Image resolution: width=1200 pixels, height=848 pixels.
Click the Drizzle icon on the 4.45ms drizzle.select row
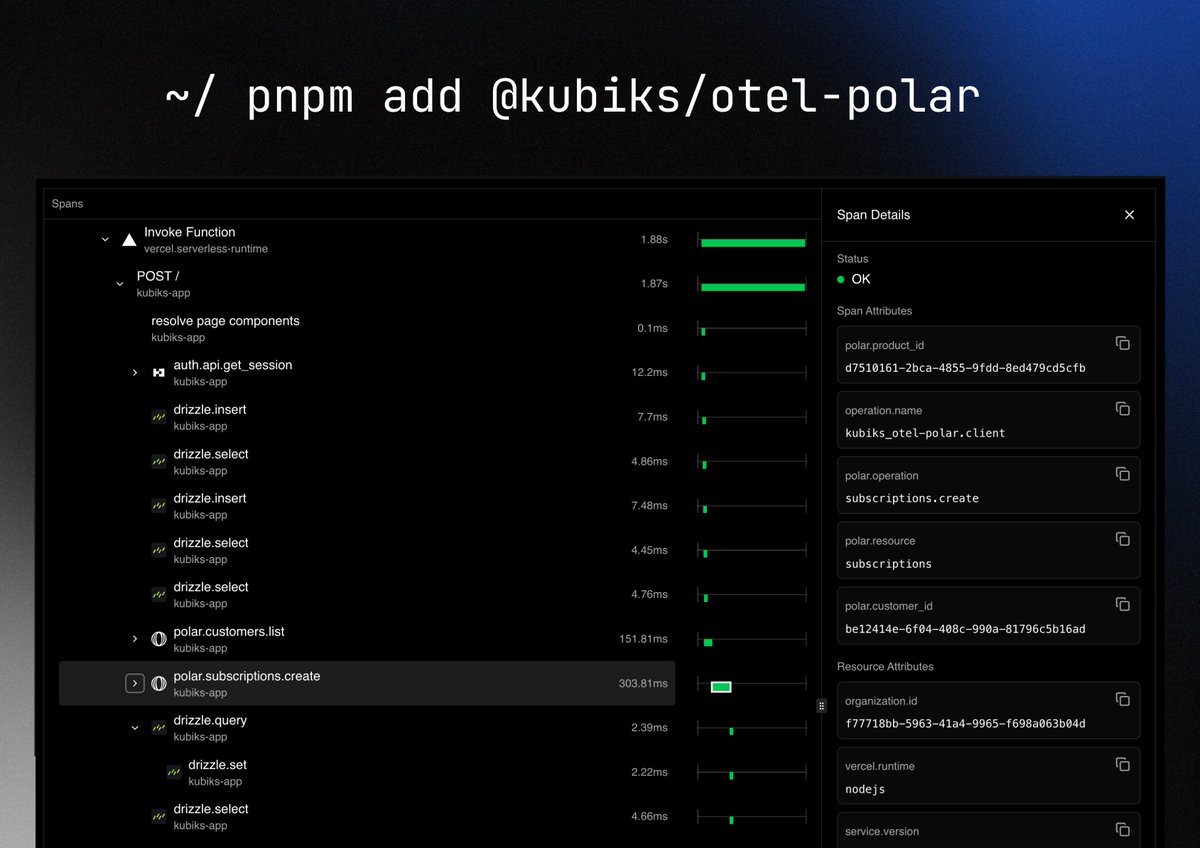[x=158, y=550]
